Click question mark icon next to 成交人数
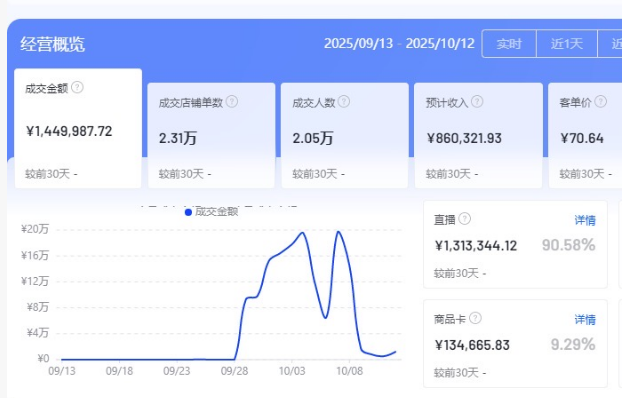Viewport: 622px width, 398px height. point(344,102)
